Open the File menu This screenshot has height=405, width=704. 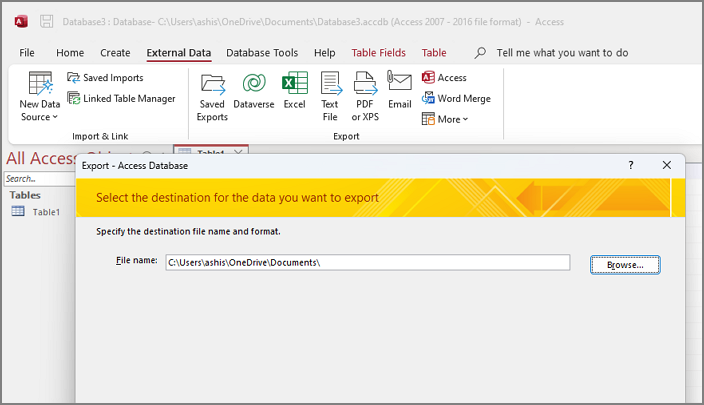(27, 52)
